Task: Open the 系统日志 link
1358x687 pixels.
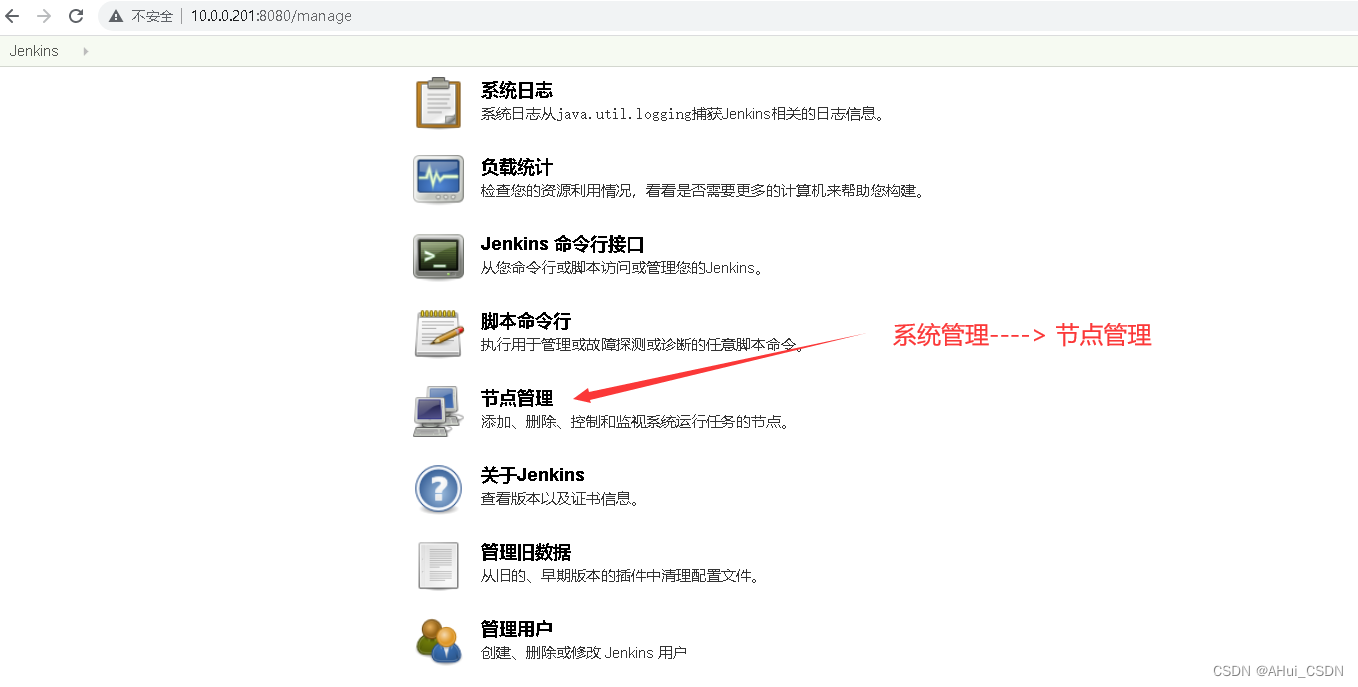Action: point(516,90)
